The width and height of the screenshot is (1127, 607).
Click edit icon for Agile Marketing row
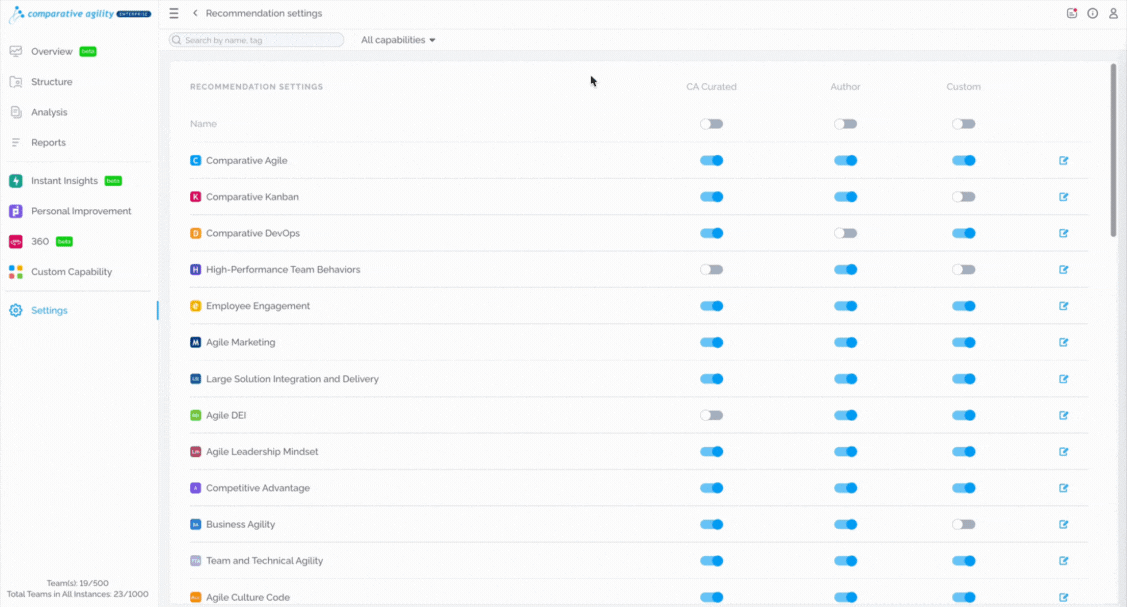point(1064,342)
